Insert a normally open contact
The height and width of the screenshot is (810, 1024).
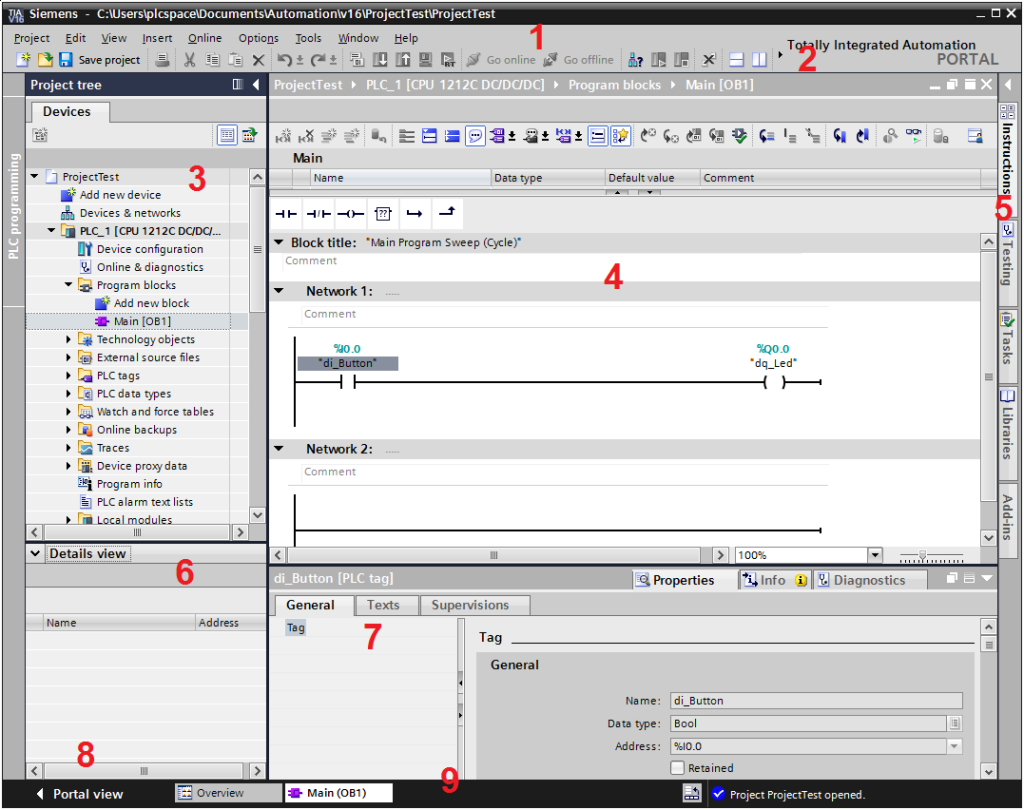(x=287, y=213)
